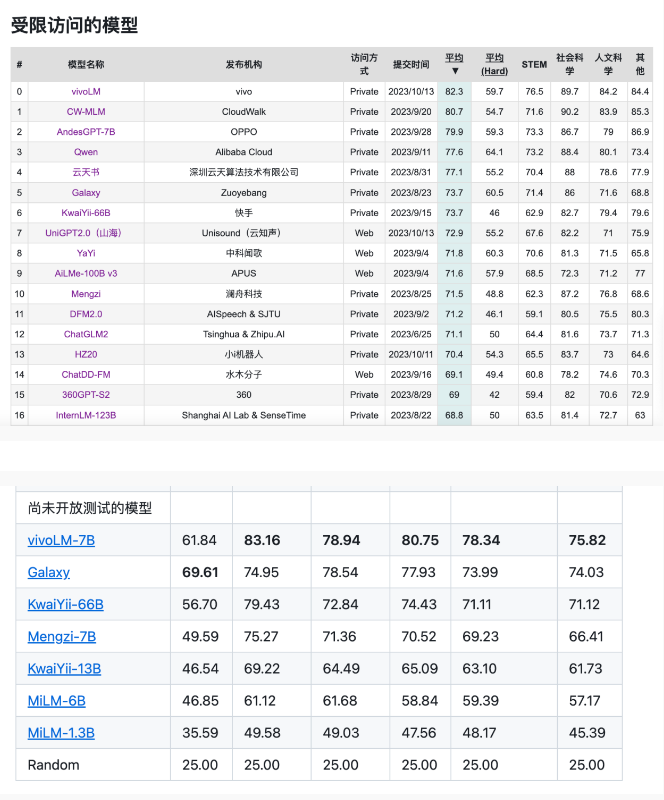Select the 64.1 hard score in Qwen row
This screenshot has height=800, width=664.
[x=495, y=152]
